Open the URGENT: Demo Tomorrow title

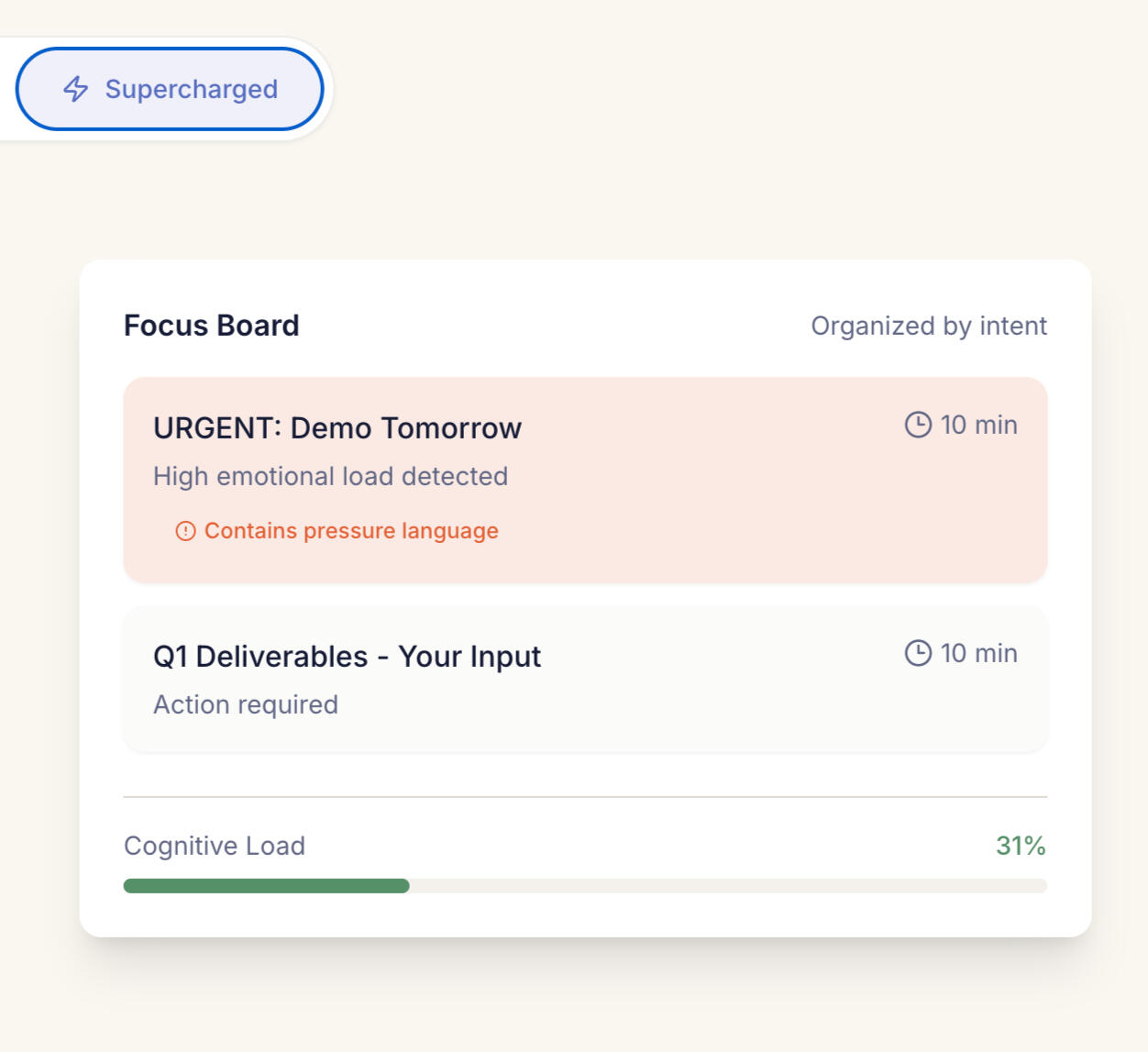[337, 428]
